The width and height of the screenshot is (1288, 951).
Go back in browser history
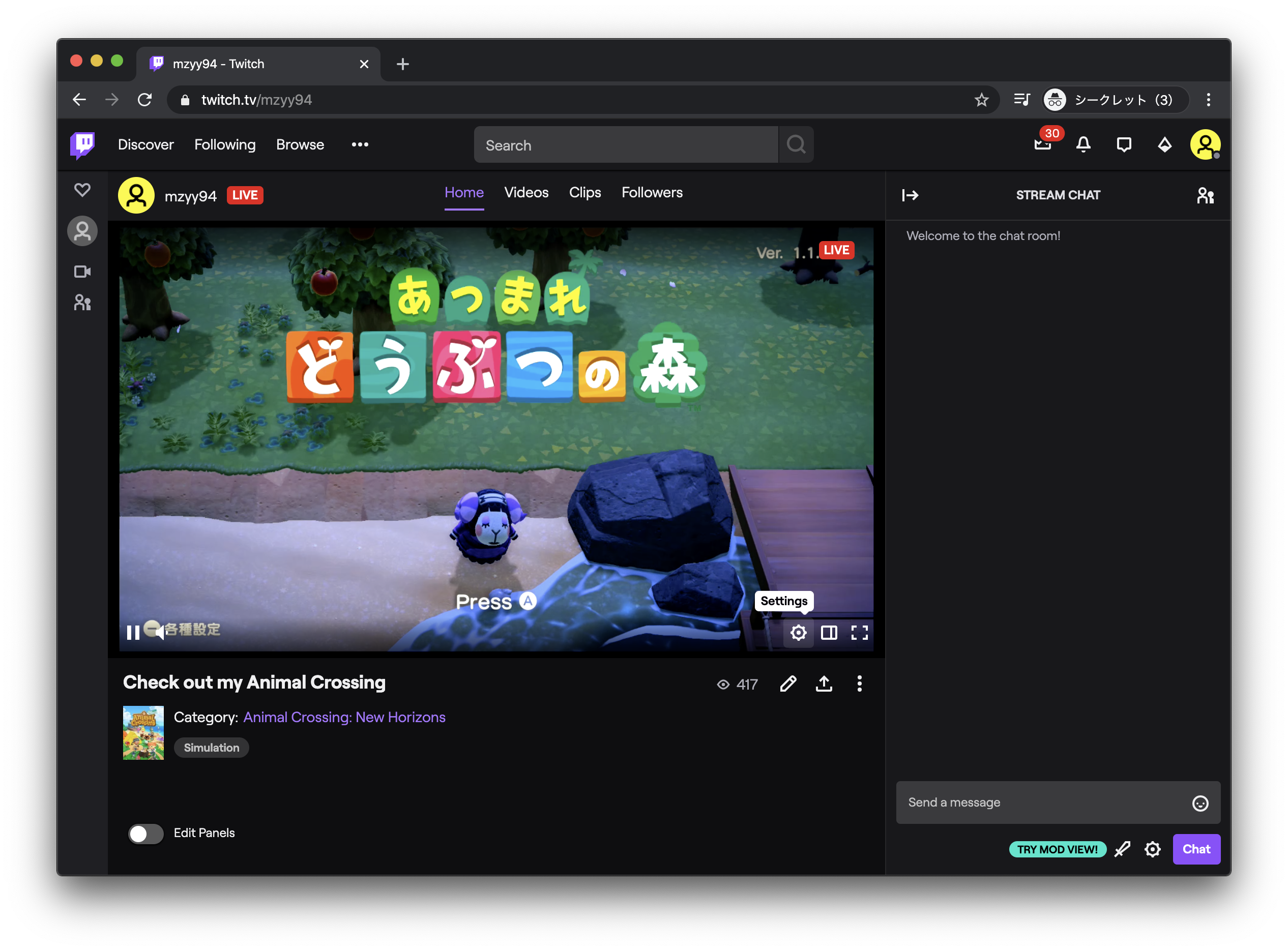pyautogui.click(x=79, y=100)
